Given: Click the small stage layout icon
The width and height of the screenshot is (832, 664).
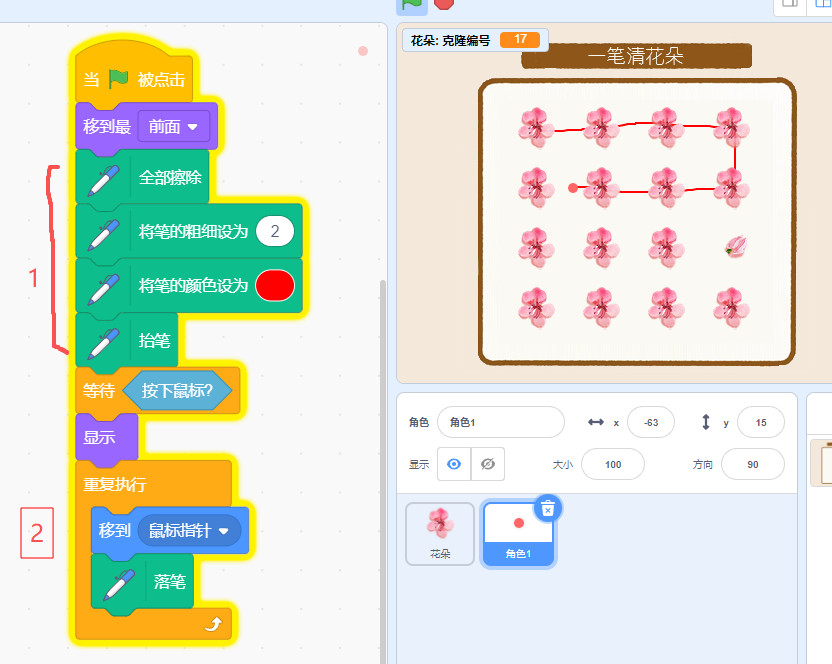Looking at the screenshot, I should (x=790, y=6).
